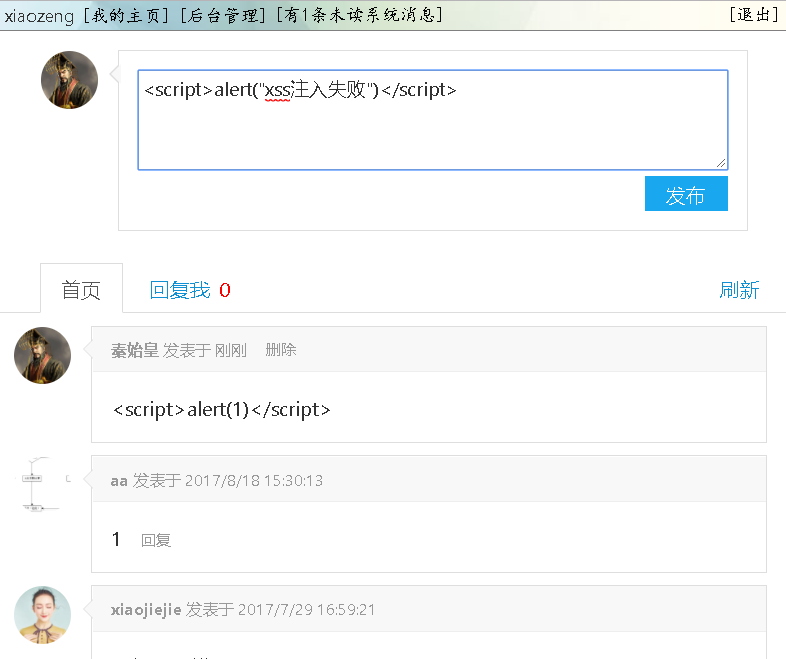Image resolution: width=786 pixels, height=659 pixels.
Task: Reply to aa's post via 回复
Action: (x=156, y=540)
